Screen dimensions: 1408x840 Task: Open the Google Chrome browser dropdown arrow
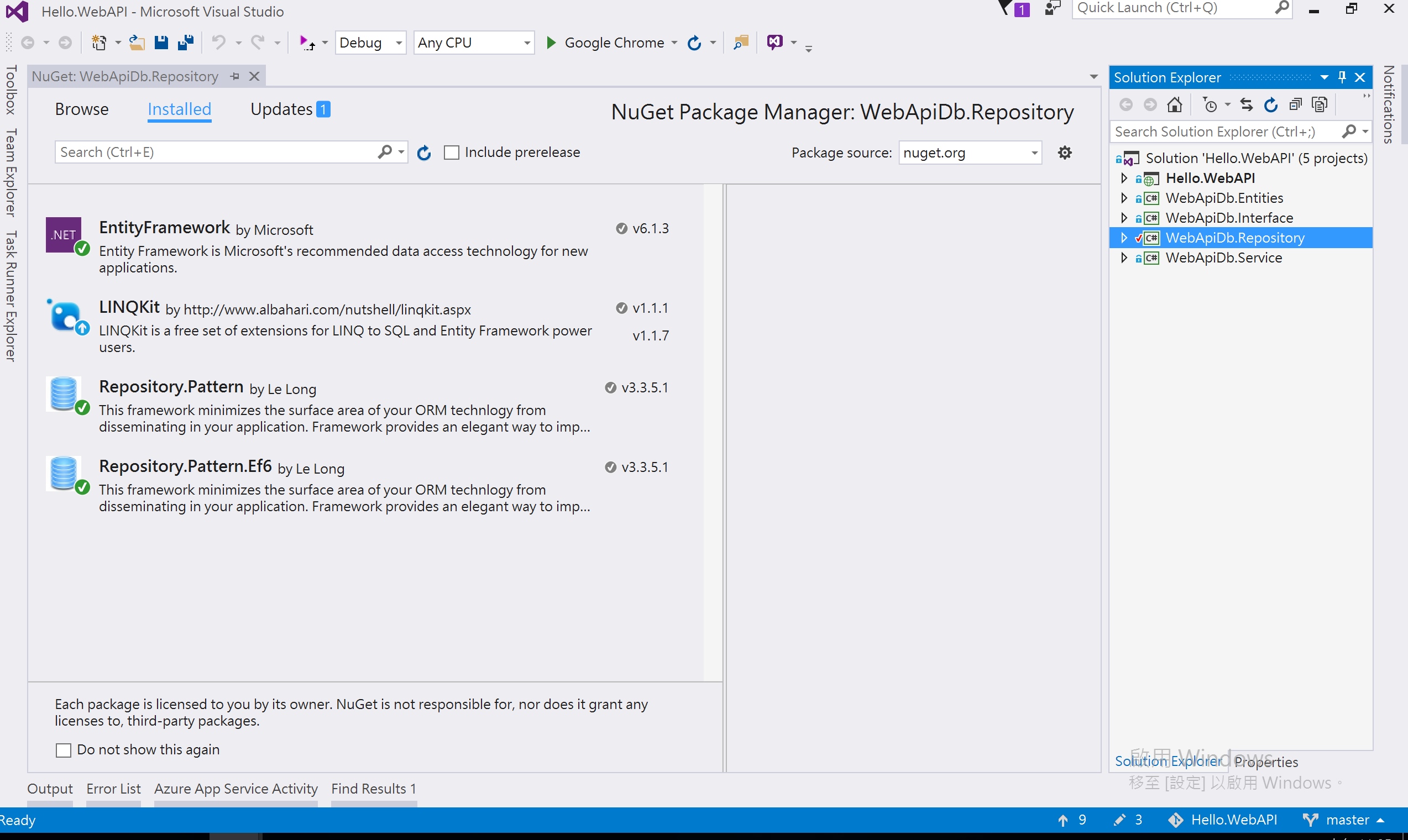point(674,43)
